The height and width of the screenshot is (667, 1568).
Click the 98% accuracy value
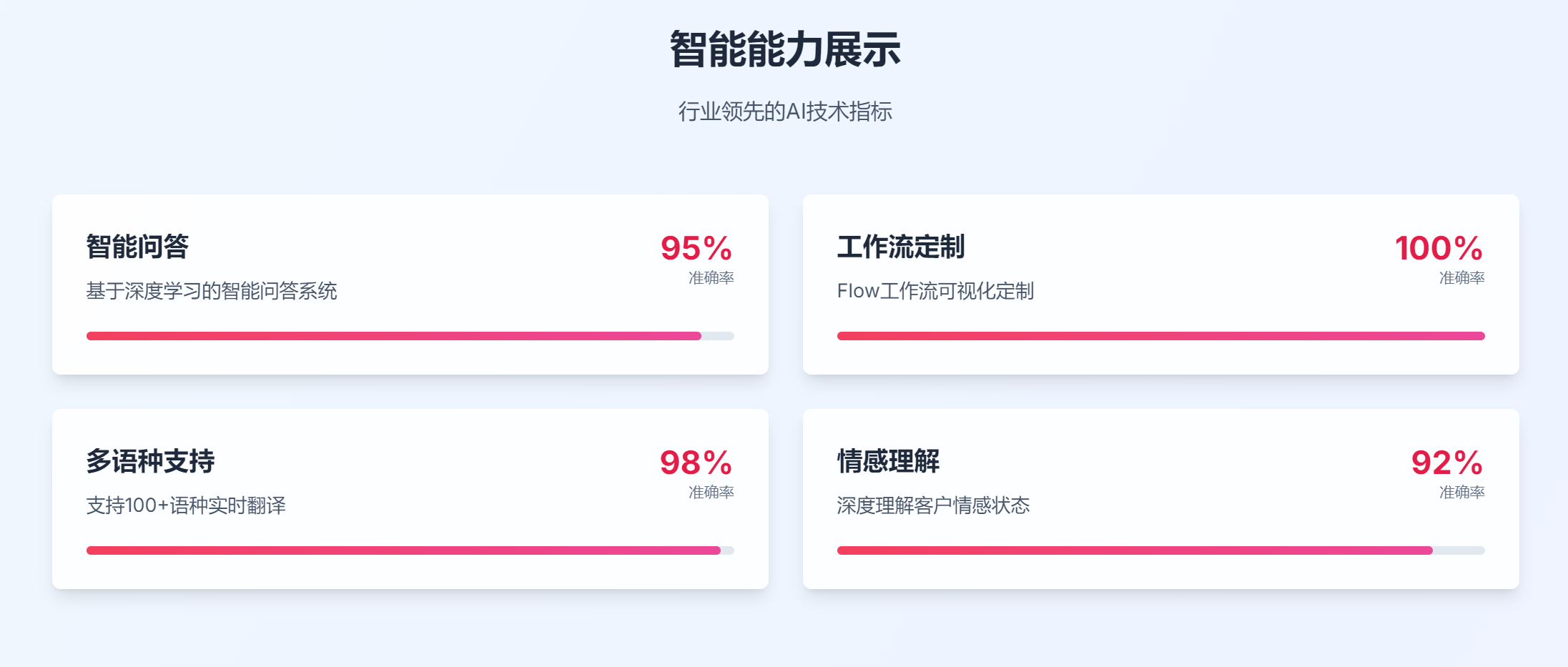696,463
